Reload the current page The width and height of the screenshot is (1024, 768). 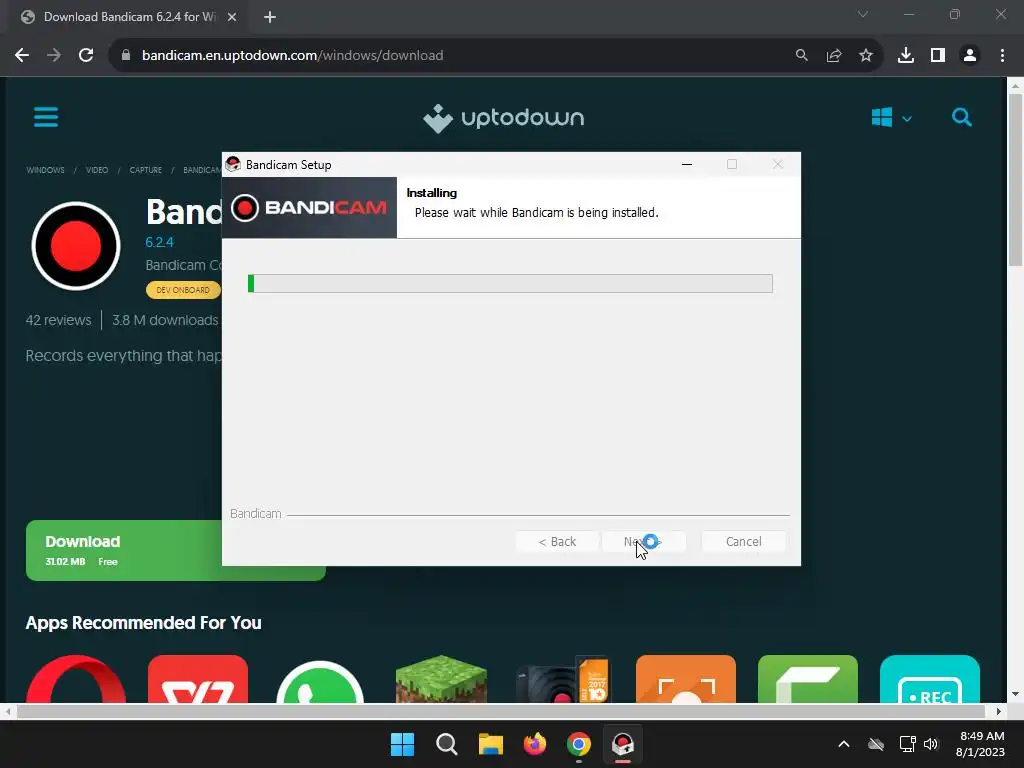coord(86,56)
